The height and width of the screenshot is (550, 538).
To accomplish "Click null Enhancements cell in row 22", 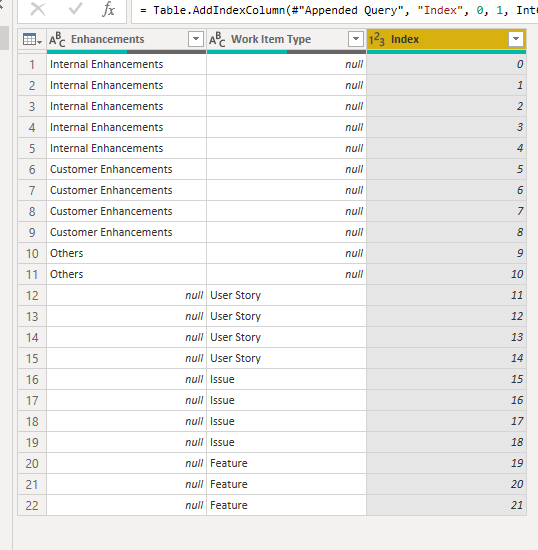I will point(126,505).
